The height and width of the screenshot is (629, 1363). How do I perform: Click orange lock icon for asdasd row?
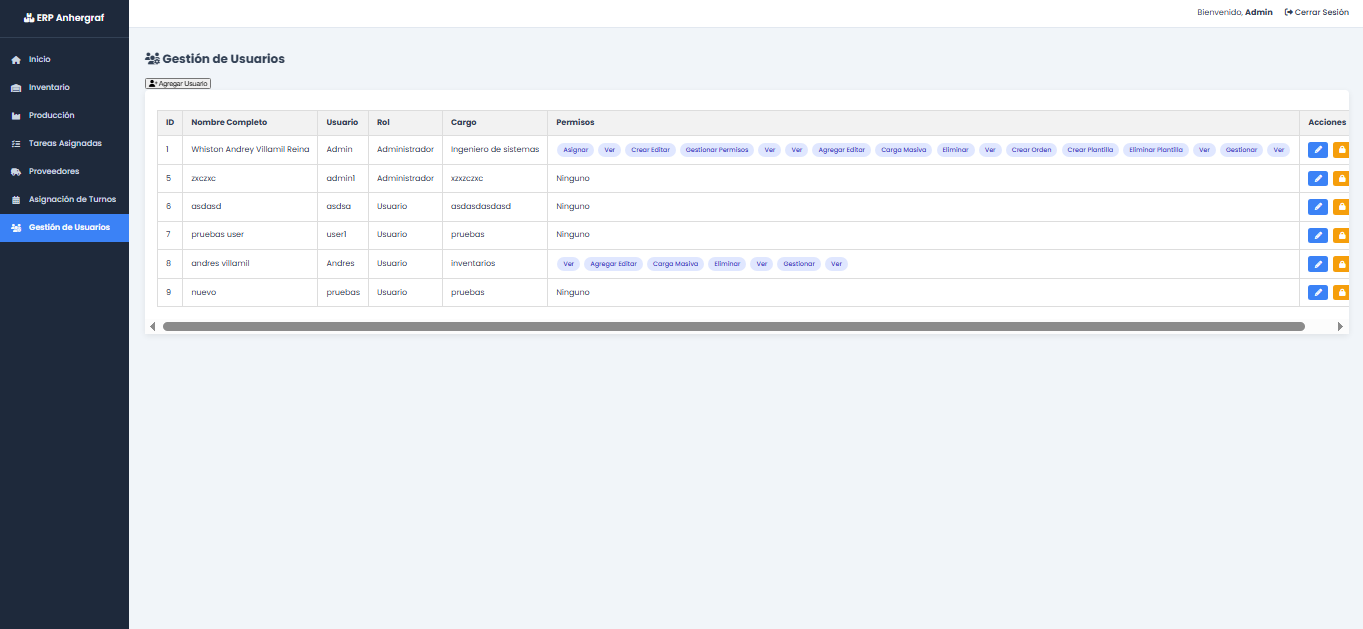pos(1341,207)
